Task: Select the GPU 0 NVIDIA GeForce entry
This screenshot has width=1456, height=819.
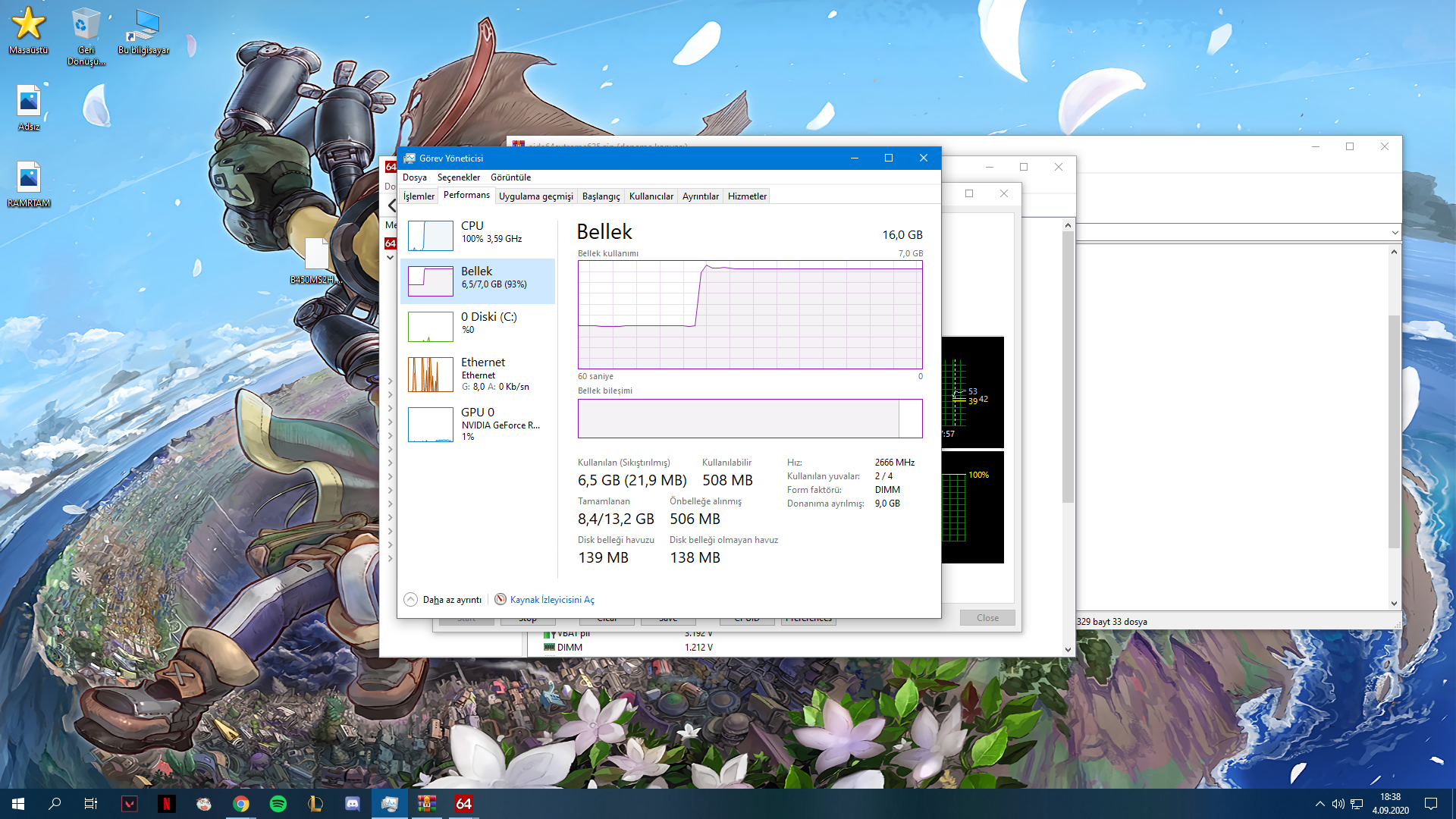Action: click(478, 424)
